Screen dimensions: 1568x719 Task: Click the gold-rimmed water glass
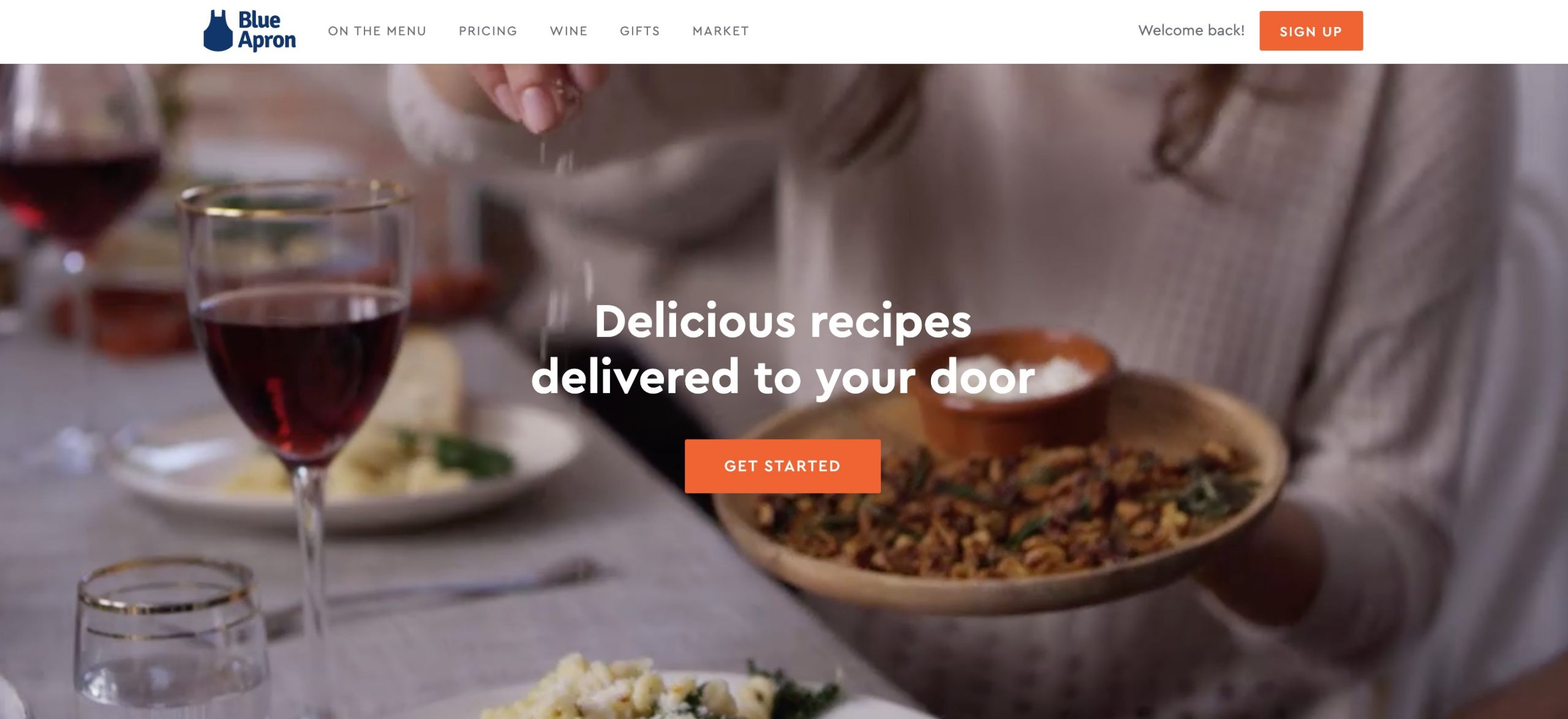[171, 640]
